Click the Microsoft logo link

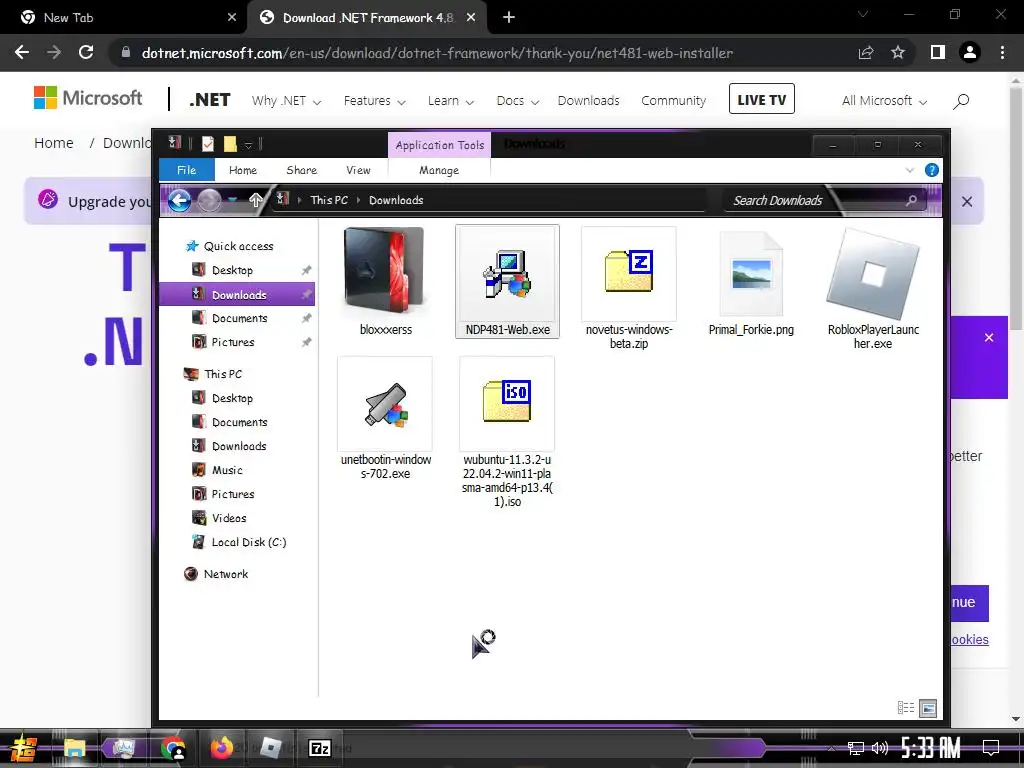[88, 99]
